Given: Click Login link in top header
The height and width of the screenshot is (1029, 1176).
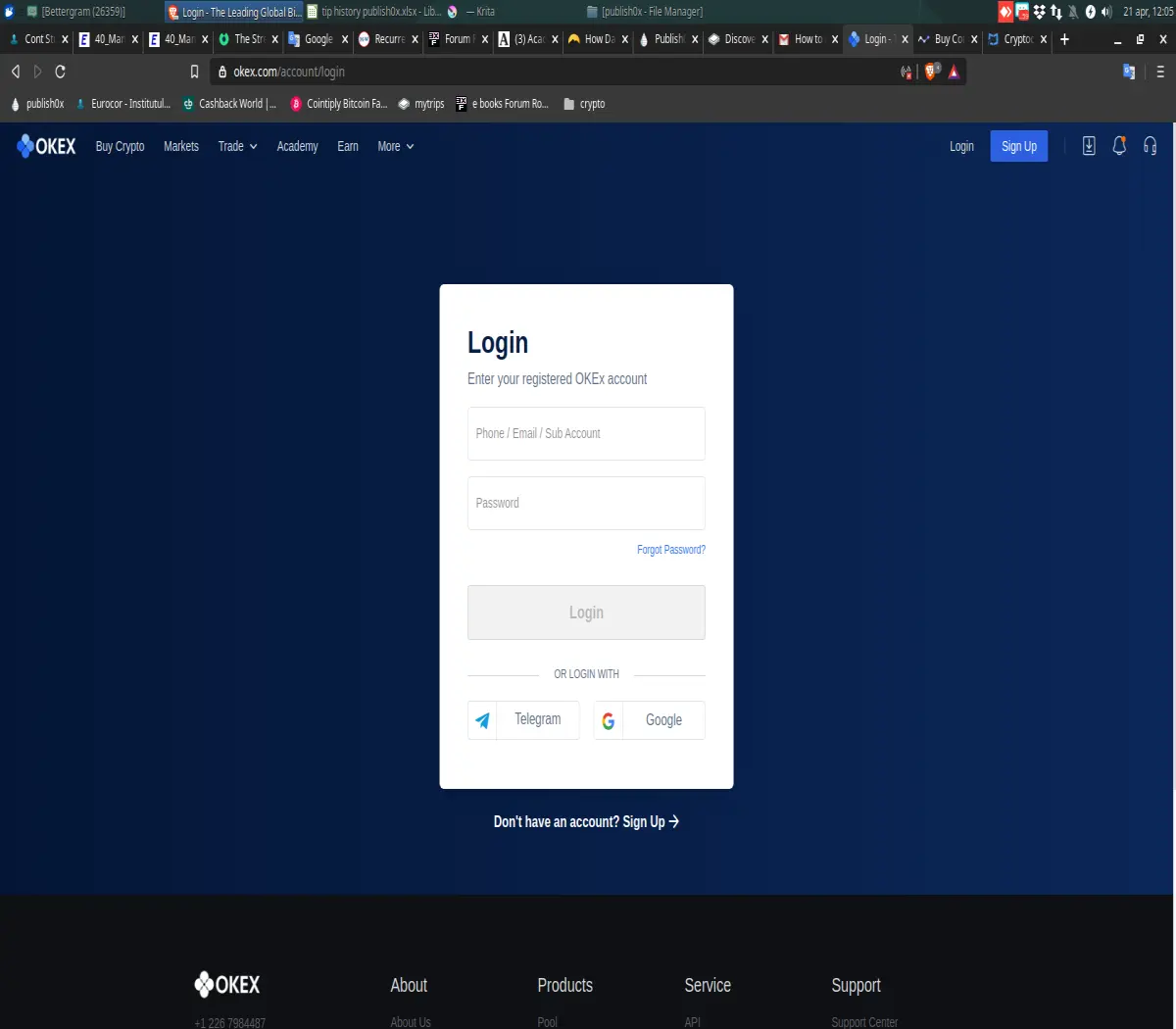Looking at the screenshot, I should [x=961, y=146].
